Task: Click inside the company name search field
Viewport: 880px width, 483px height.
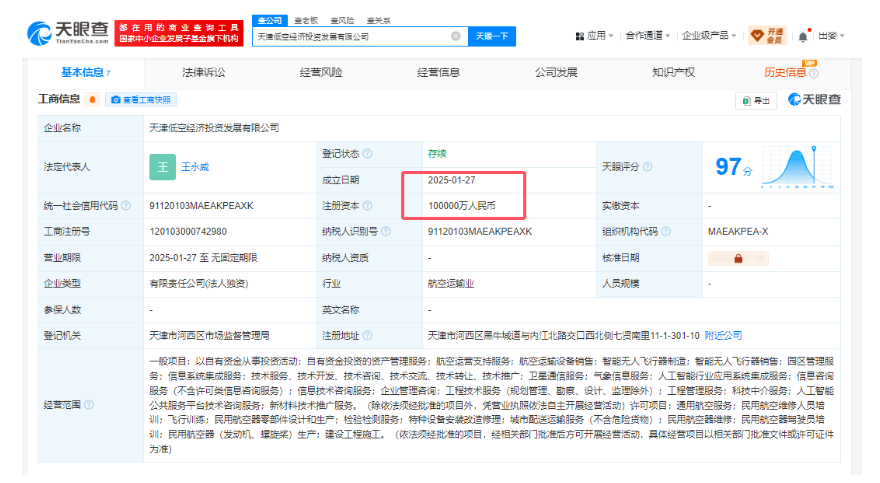Action: pyautogui.click(x=350, y=36)
